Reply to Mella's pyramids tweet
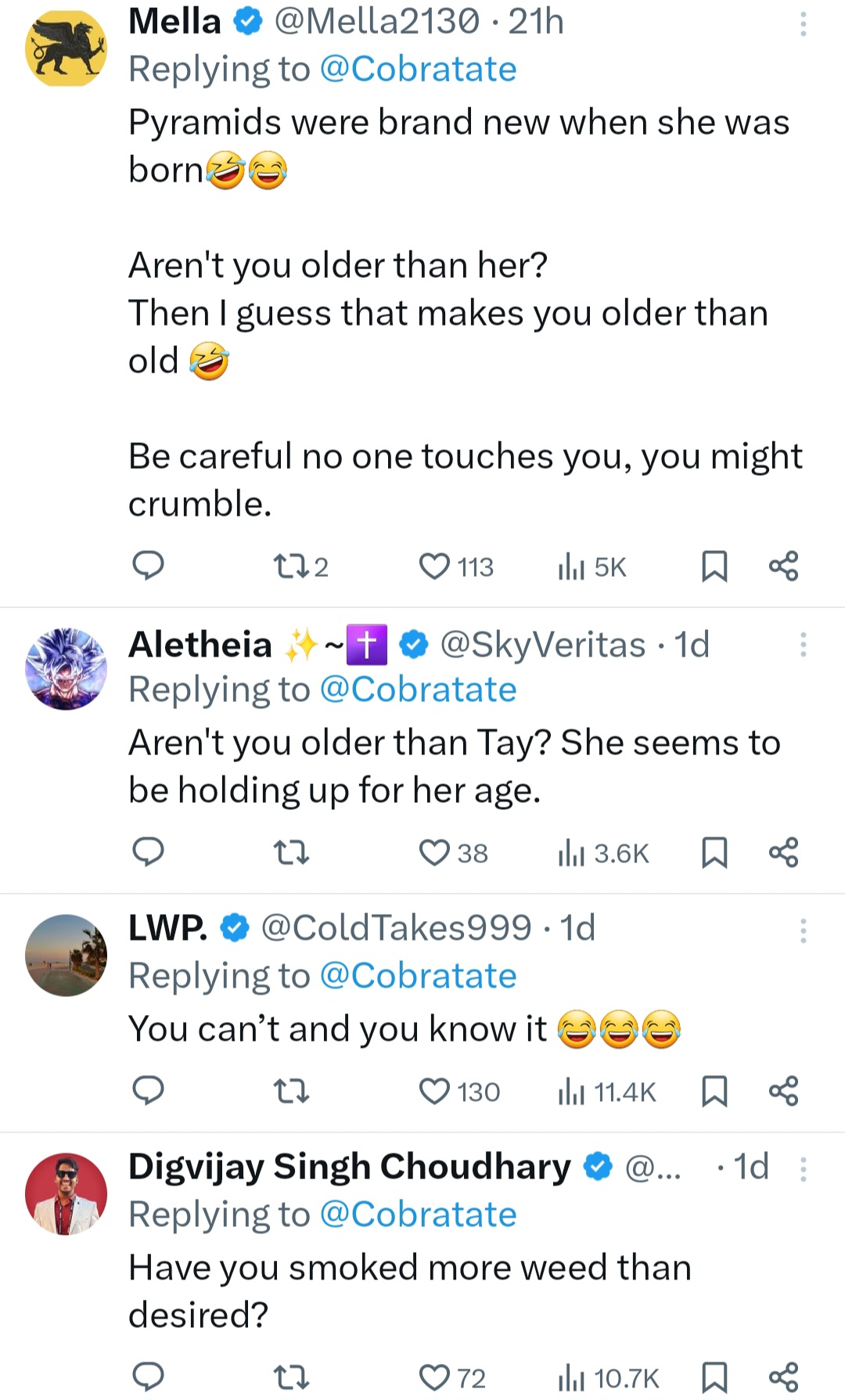The width and height of the screenshot is (845, 1400). pyautogui.click(x=148, y=565)
